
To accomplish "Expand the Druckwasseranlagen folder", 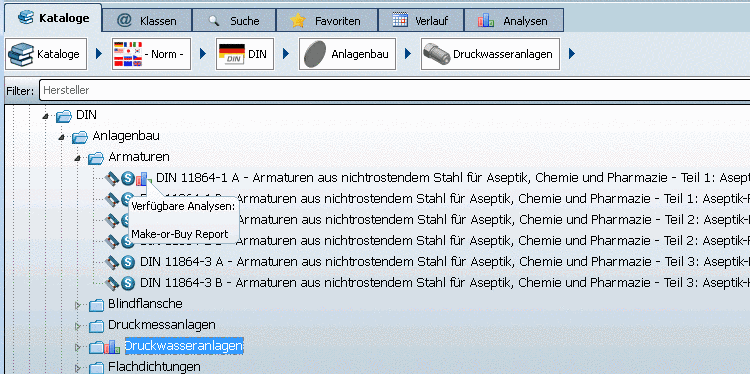I will (77, 347).
